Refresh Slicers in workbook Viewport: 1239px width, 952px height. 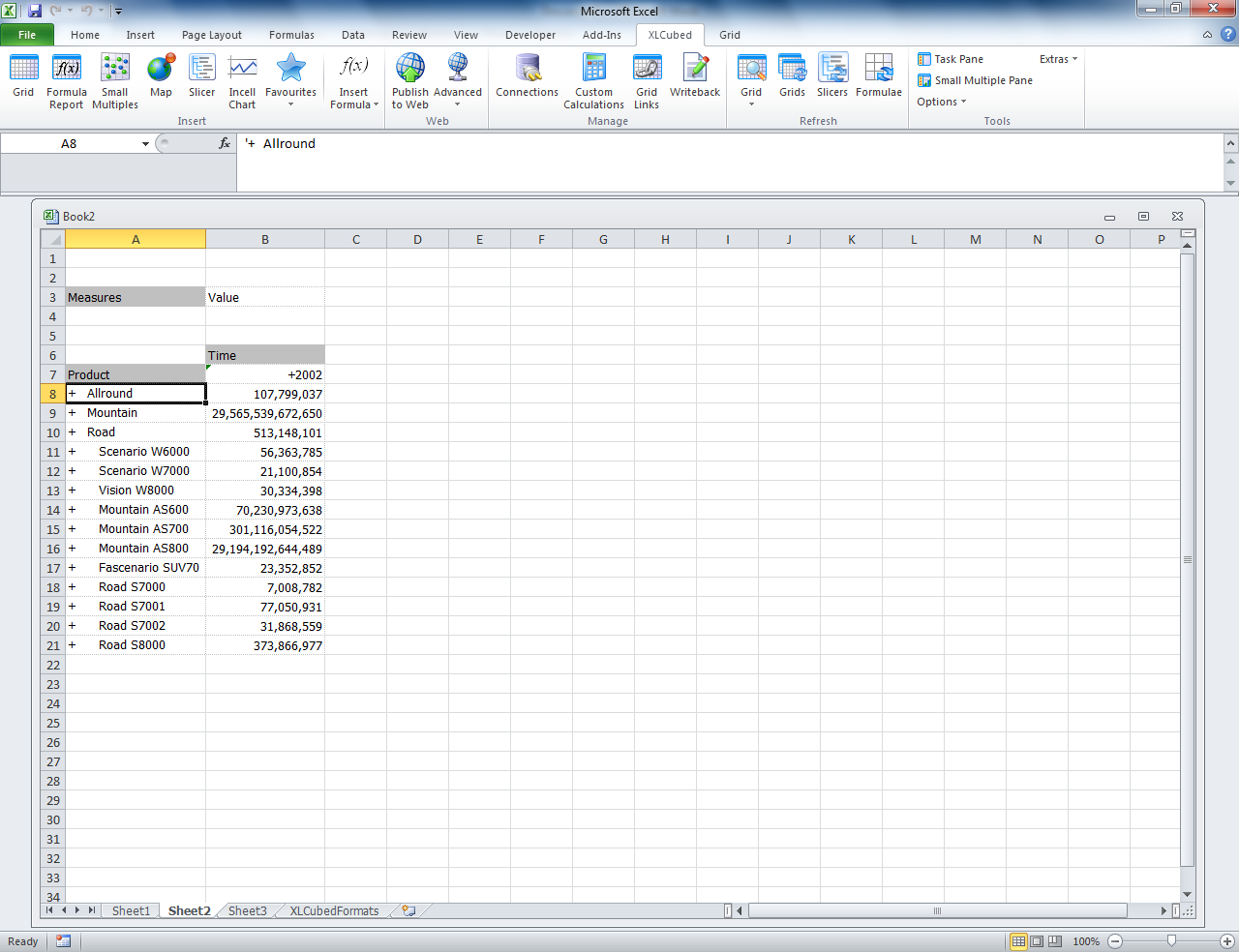(832, 76)
